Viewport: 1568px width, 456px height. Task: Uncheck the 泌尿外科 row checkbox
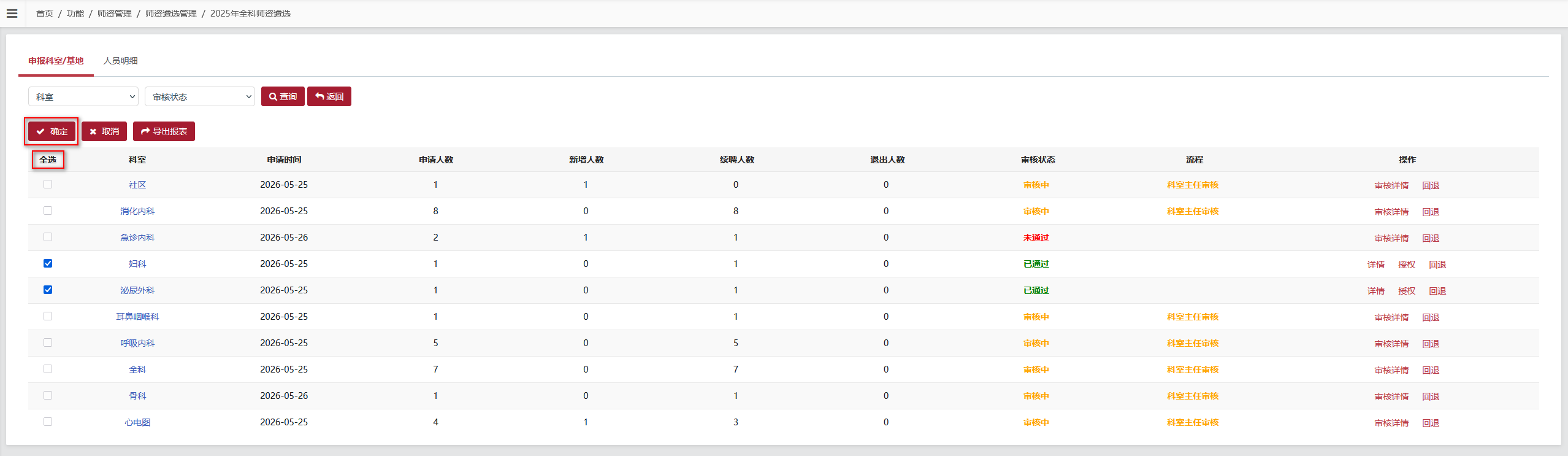48,290
